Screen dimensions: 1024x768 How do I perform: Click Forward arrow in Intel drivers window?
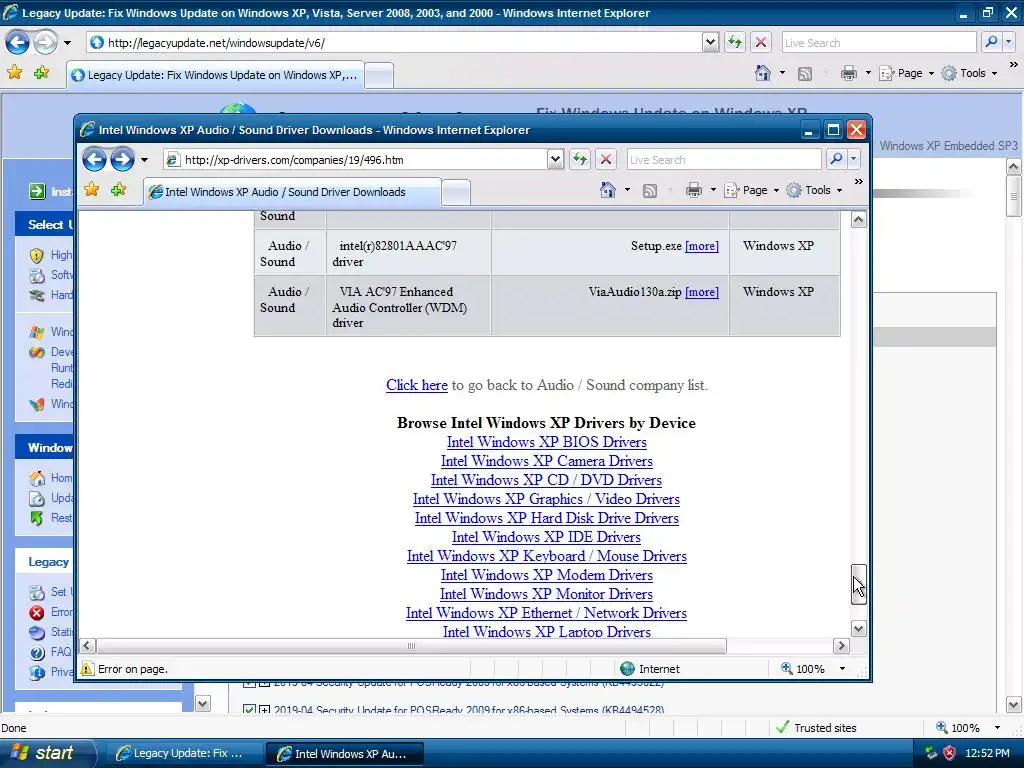coord(122,159)
